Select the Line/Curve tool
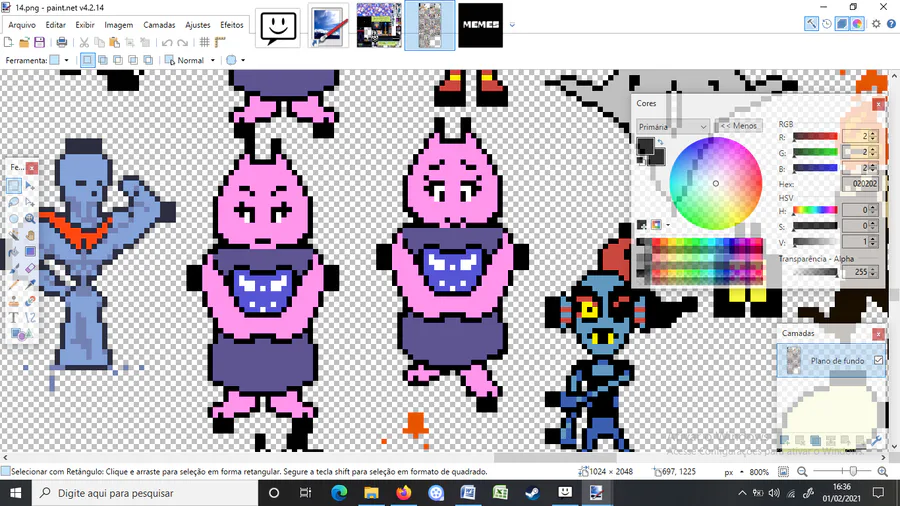The width and height of the screenshot is (900, 506). (30, 317)
